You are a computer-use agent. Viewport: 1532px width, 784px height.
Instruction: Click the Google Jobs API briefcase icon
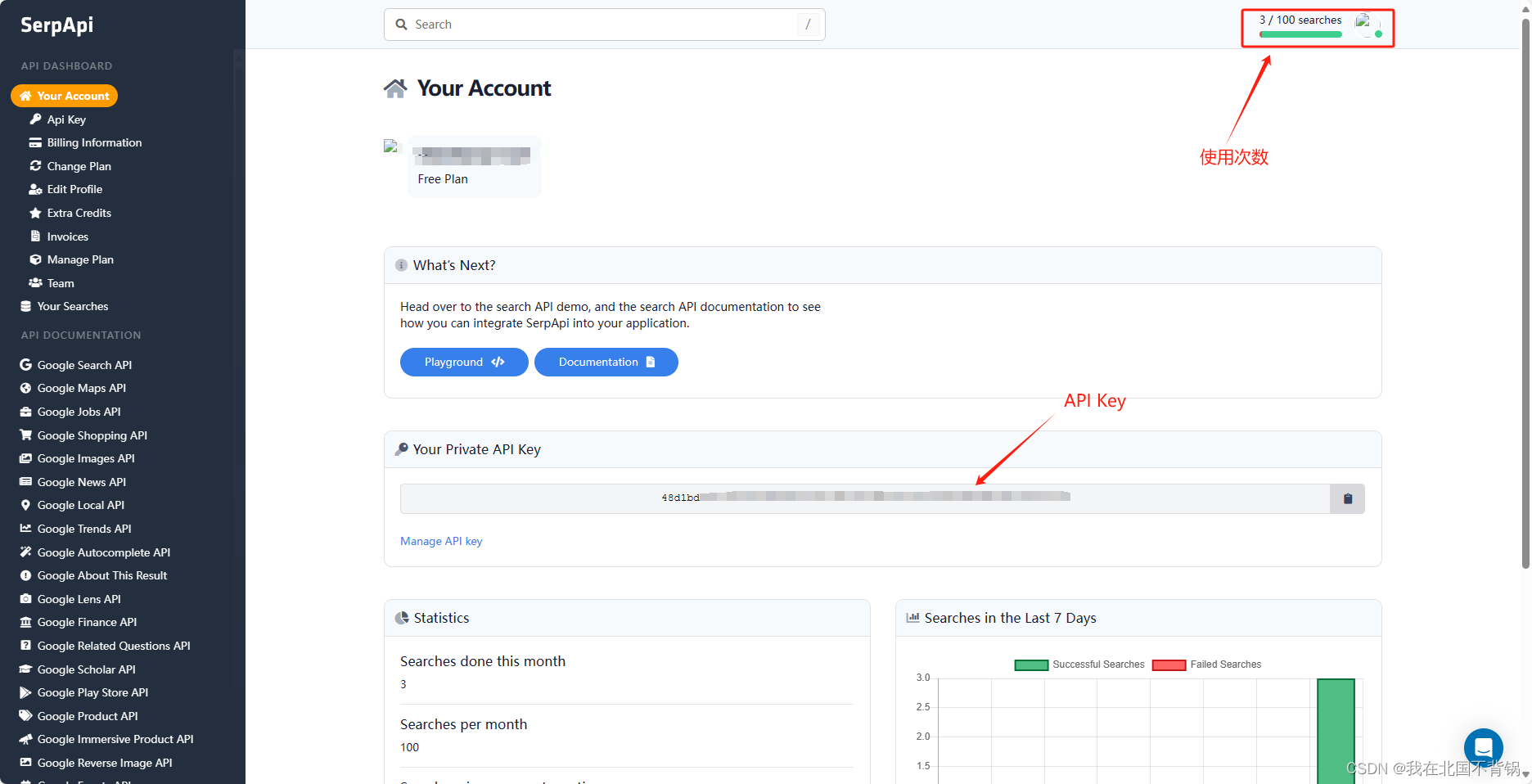[x=25, y=412]
